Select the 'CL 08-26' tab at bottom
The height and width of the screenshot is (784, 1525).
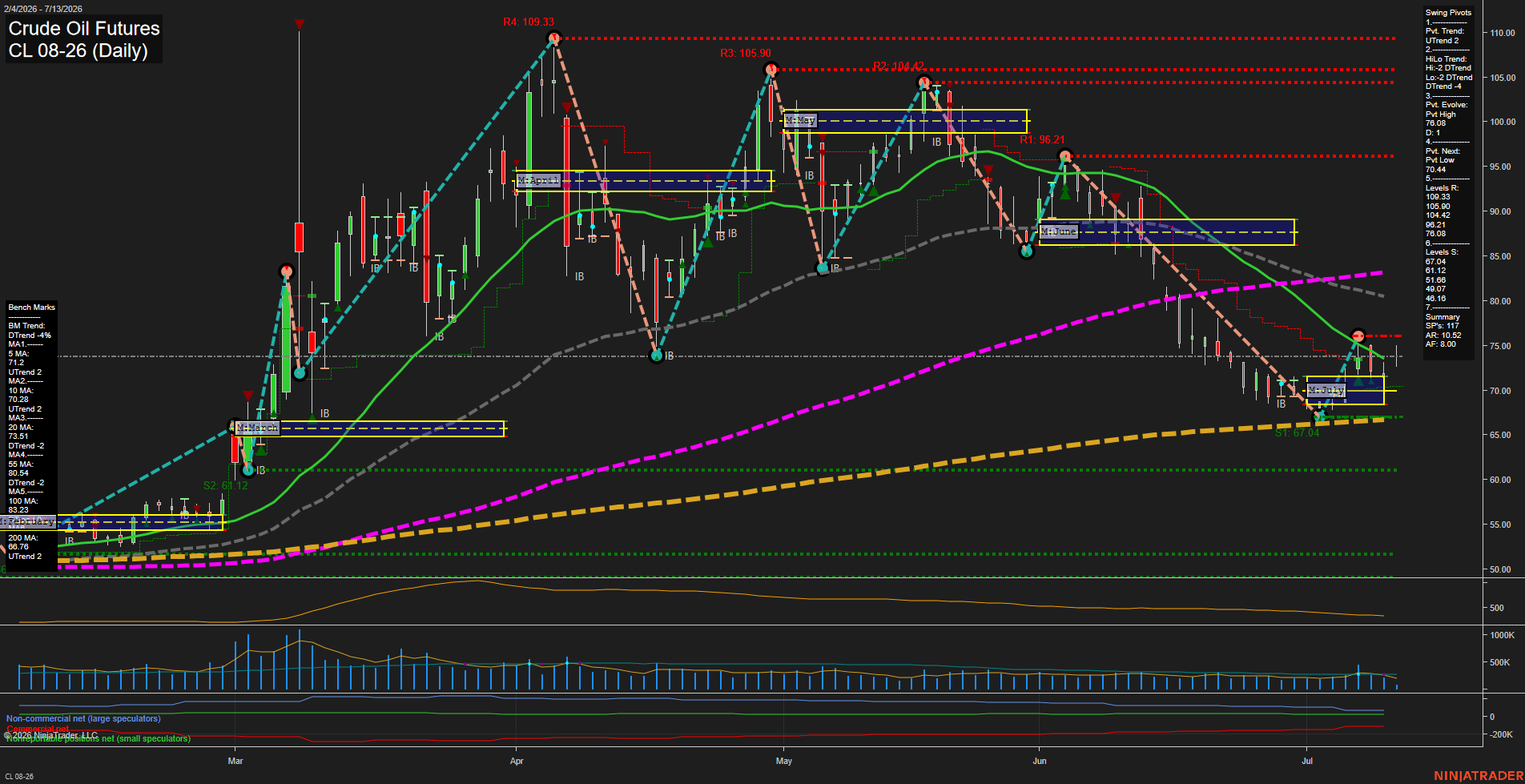(x=19, y=776)
